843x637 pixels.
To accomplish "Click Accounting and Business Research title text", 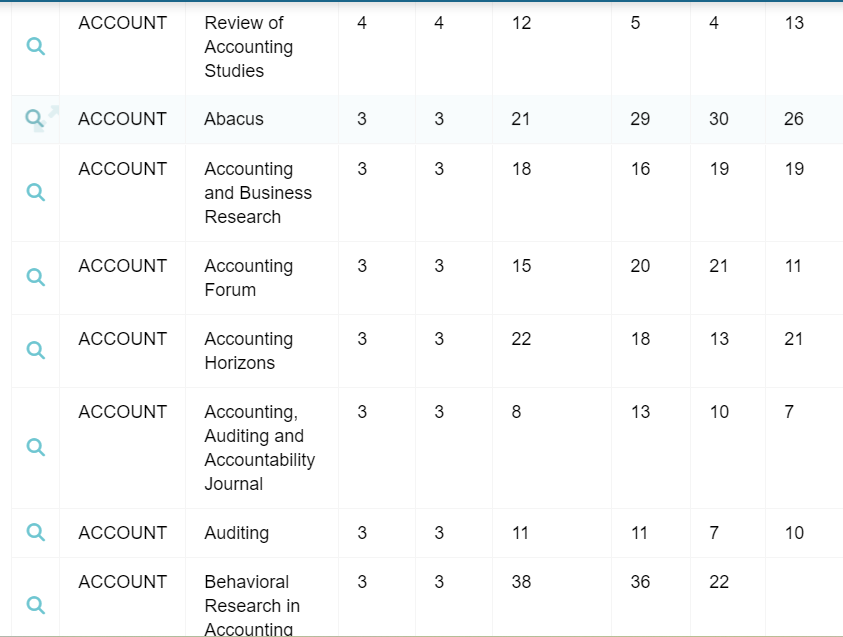I will pyautogui.click(x=257, y=193).
